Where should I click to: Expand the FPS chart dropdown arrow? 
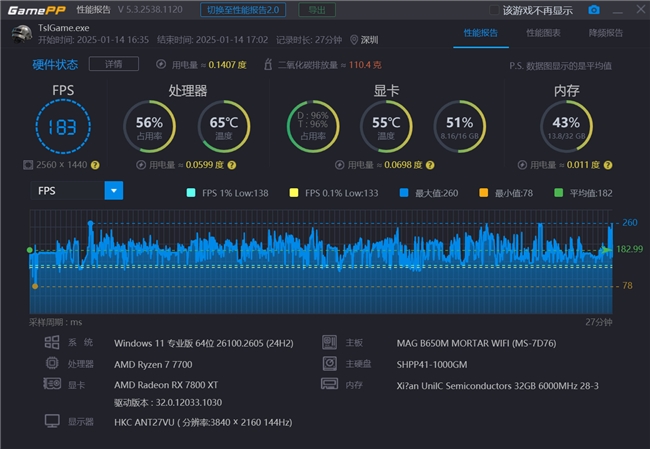point(114,191)
